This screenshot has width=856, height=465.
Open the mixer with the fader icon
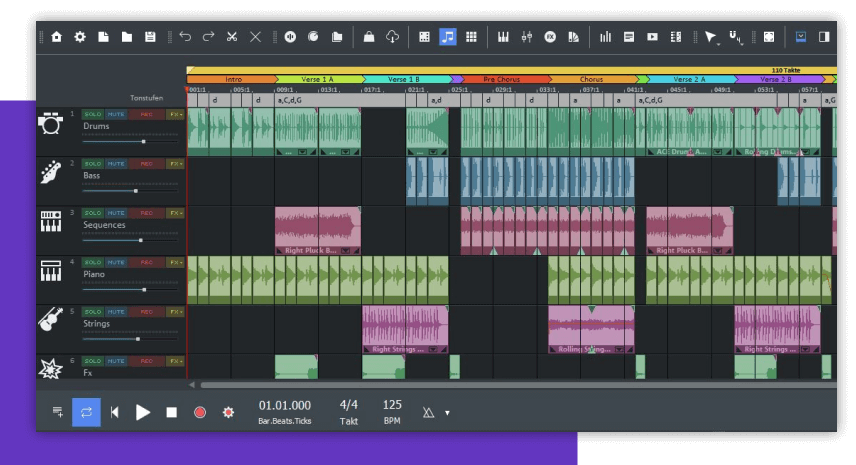[x=527, y=37]
